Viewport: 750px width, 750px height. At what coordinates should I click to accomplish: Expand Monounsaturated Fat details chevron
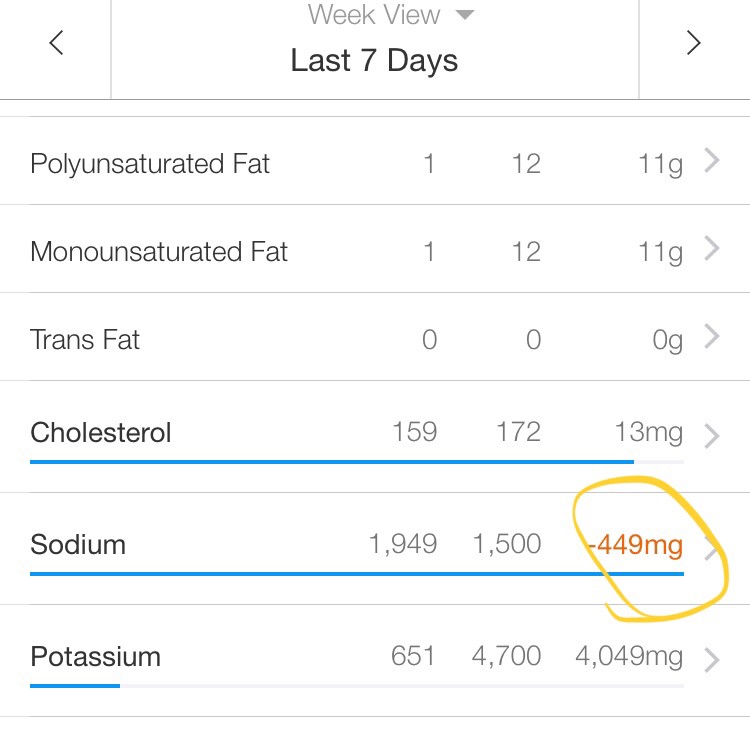pos(712,249)
